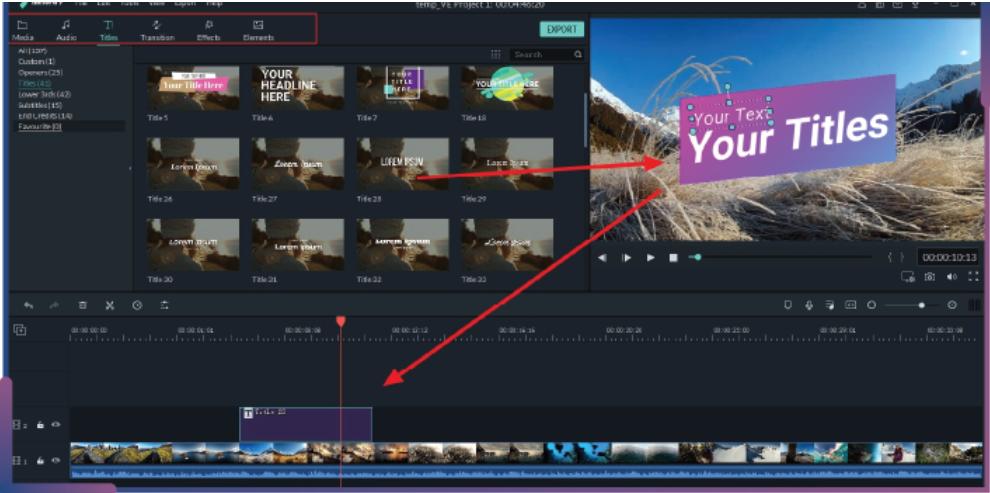Open the Transition tab

click(157, 30)
